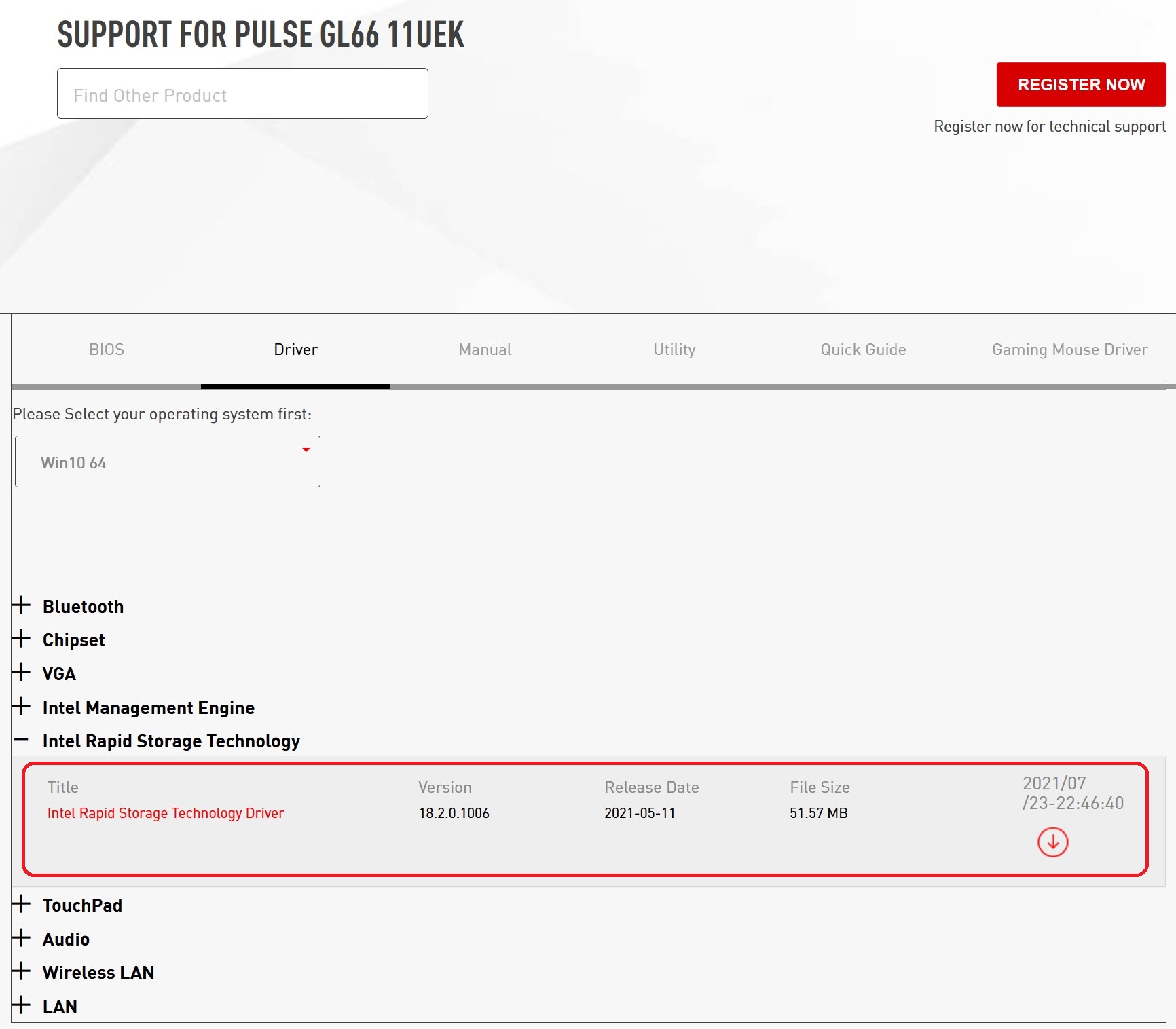Click the Find Other Product search field
This screenshot has height=1029, width=1176.
(x=242, y=94)
